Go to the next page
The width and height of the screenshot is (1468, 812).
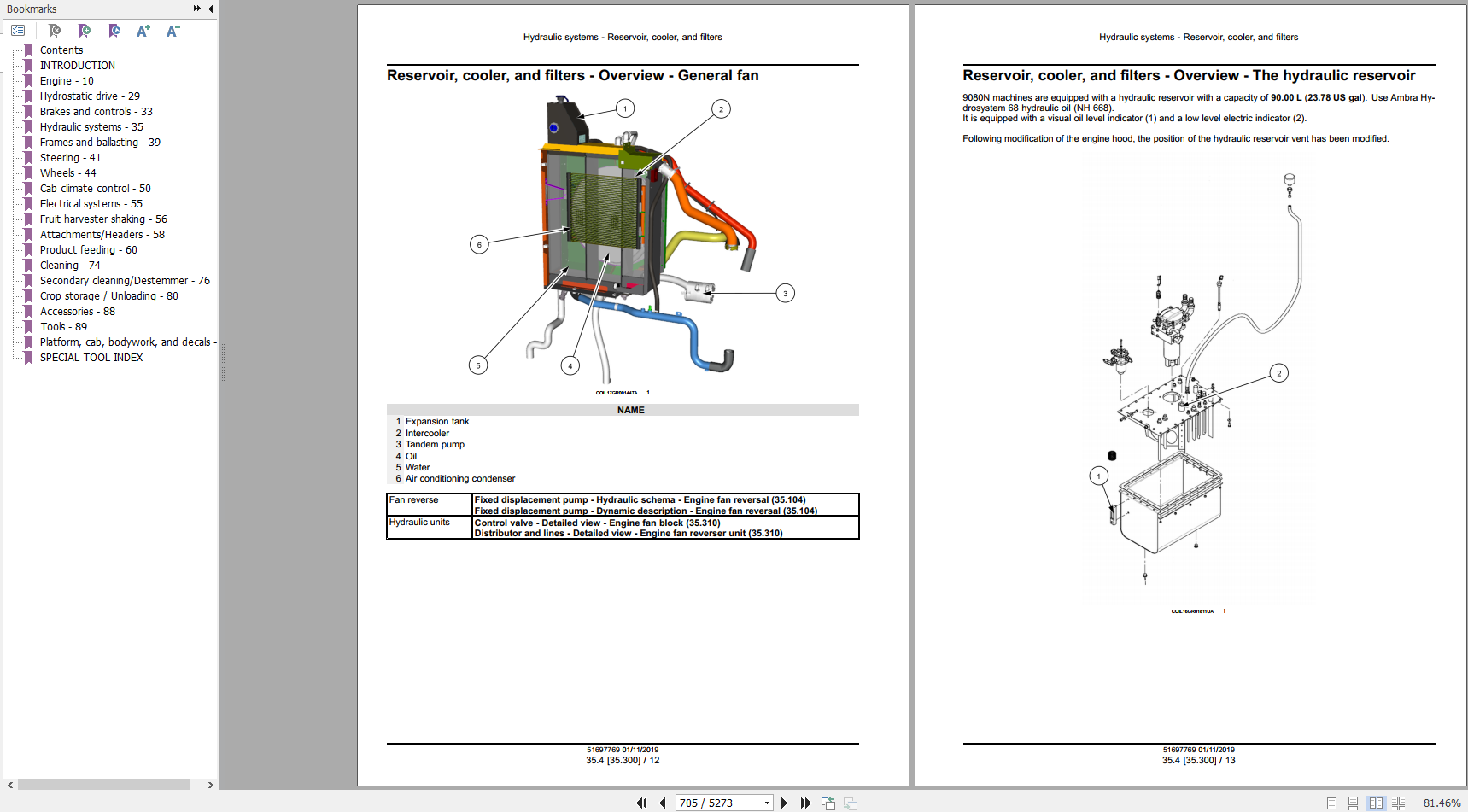click(x=784, y=803)
